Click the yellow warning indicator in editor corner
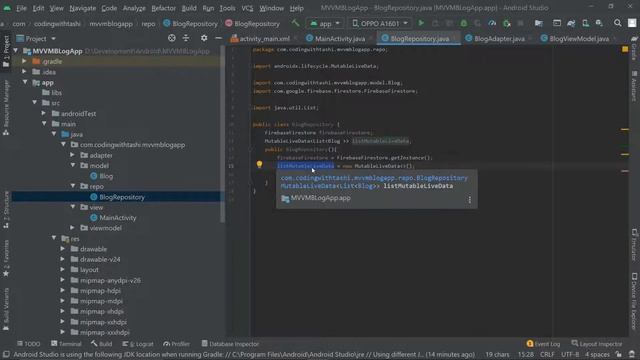The height and width of the screenshot is (360, 640). pyautogui.click(x=625, y=49)
